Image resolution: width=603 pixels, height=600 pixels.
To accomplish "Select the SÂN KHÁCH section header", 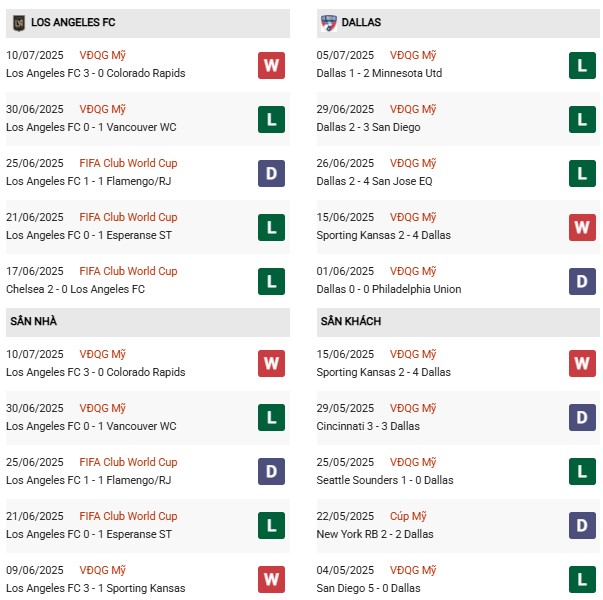I will click(x=351, y=321).
